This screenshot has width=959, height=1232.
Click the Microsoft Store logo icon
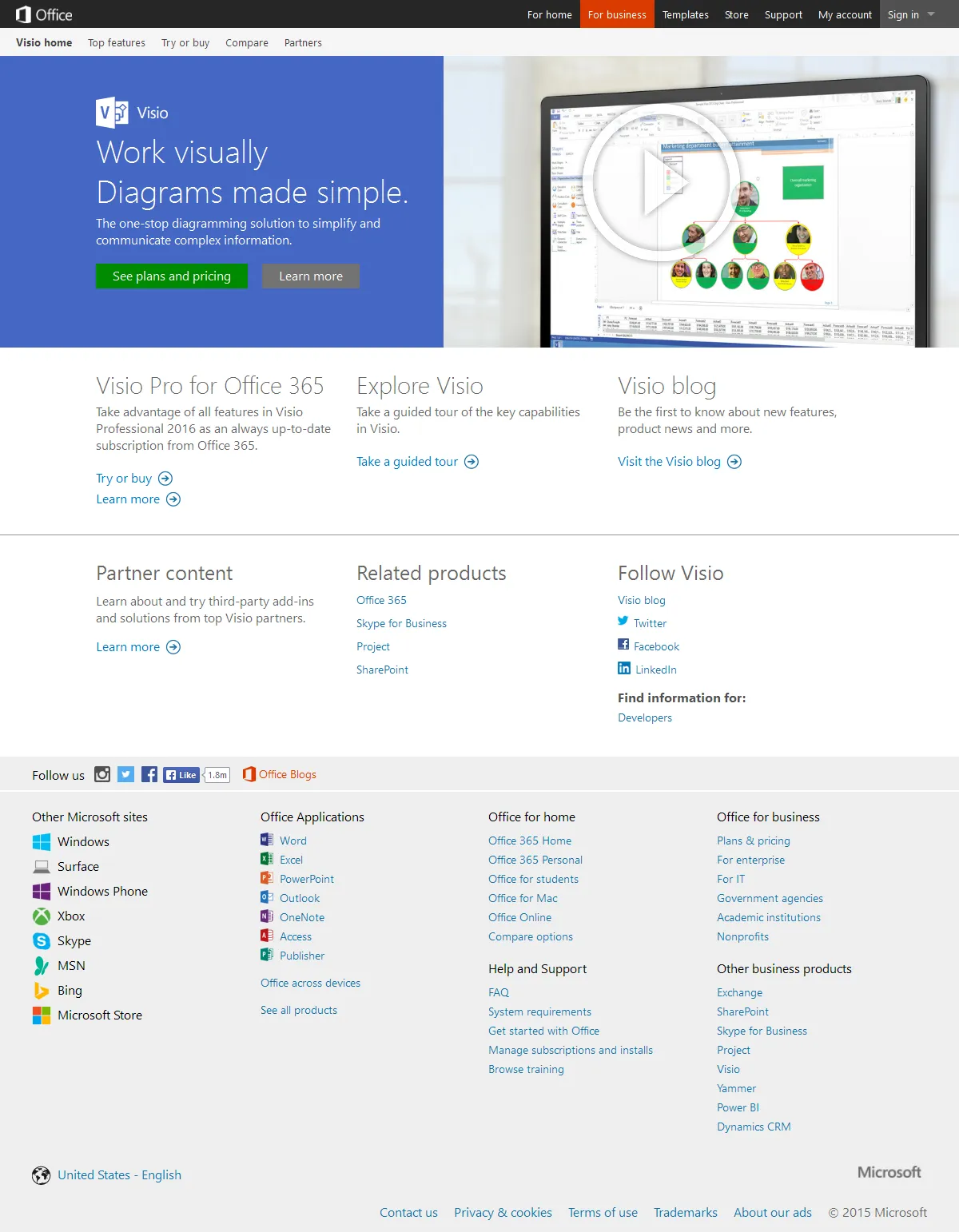[x=42, y=1015]
